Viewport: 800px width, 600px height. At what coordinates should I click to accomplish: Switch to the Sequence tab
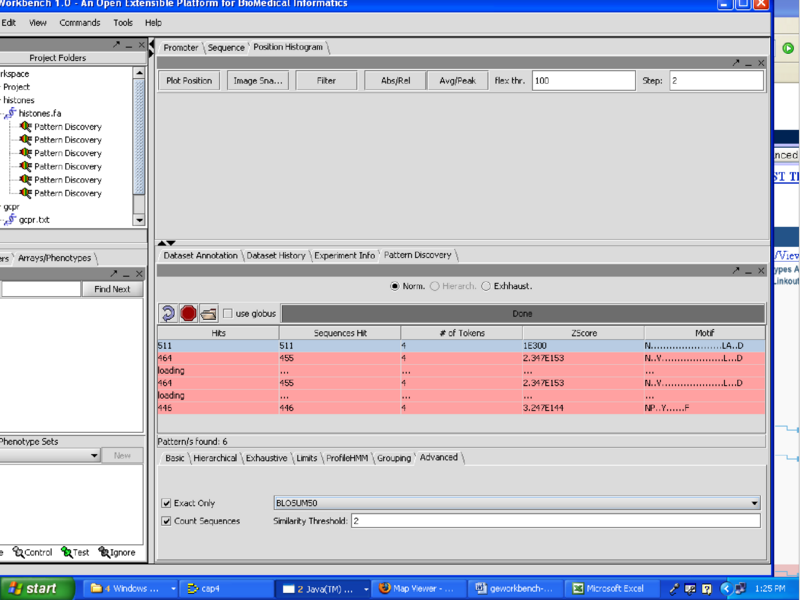[x=225, y=48]
